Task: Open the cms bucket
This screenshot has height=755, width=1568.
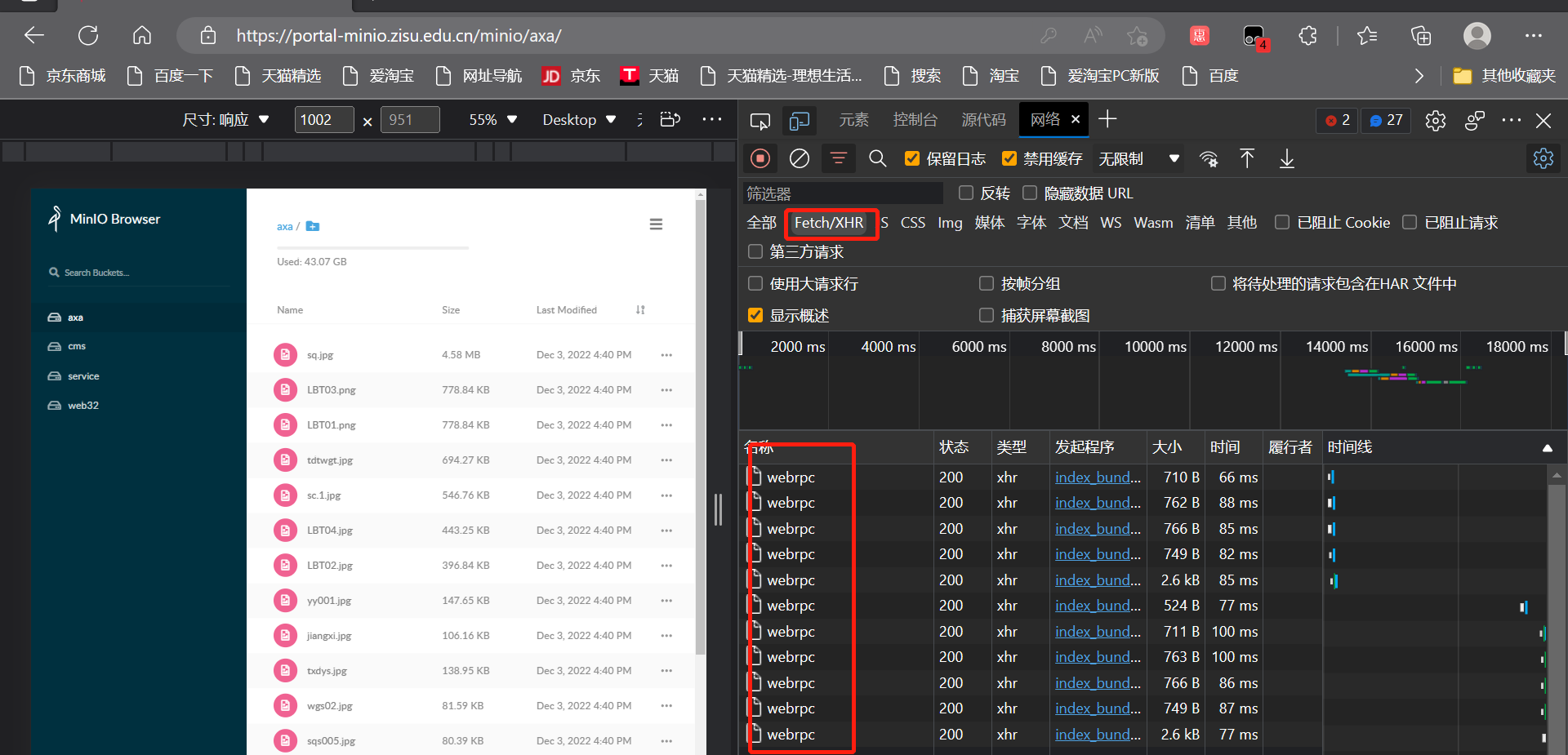Action: [x=138, y=346]
